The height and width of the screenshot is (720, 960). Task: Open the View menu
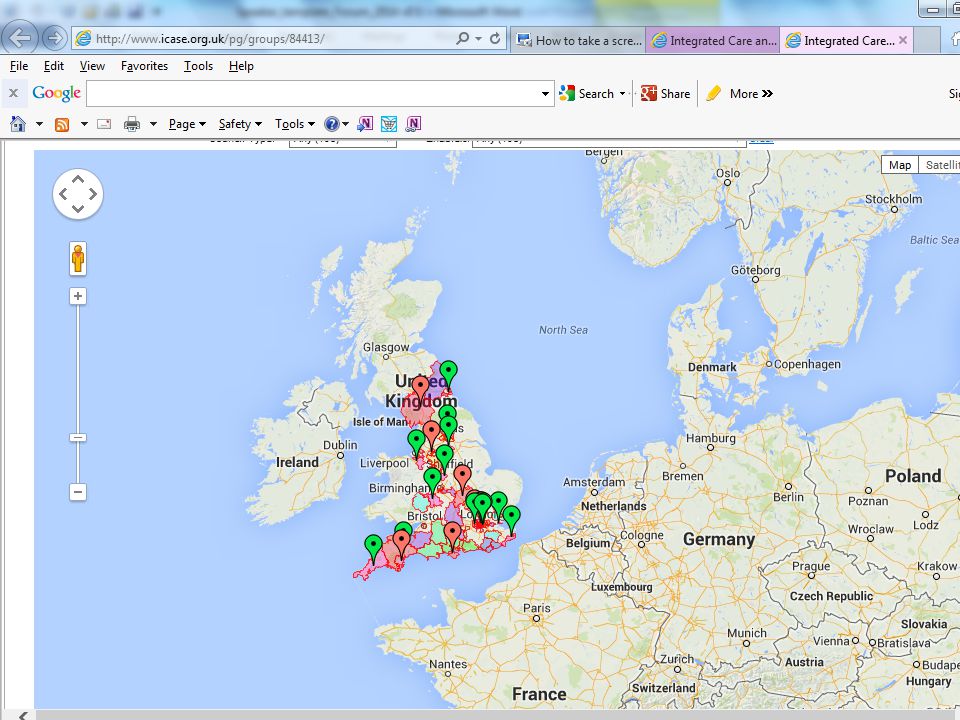(92, 66)
